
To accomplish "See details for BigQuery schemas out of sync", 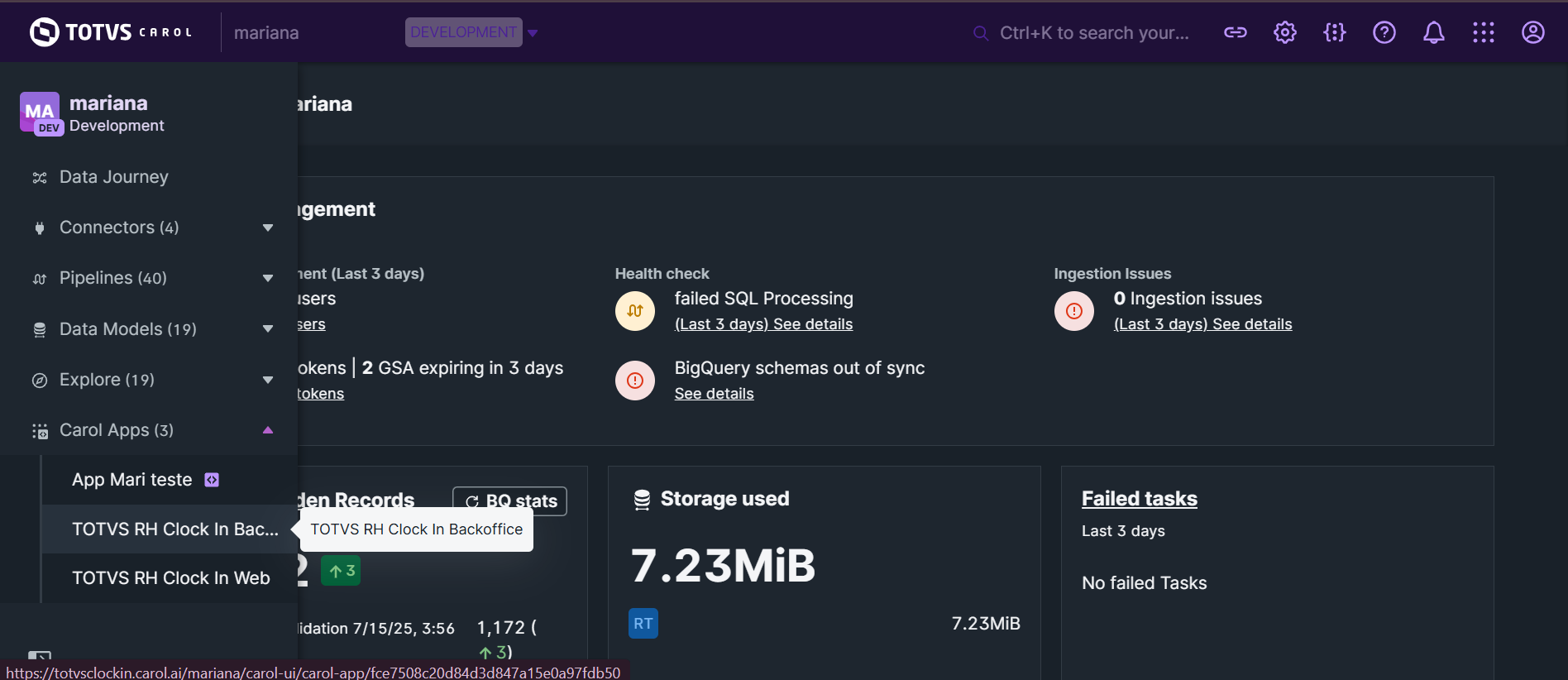I will [x=714, y=394].
